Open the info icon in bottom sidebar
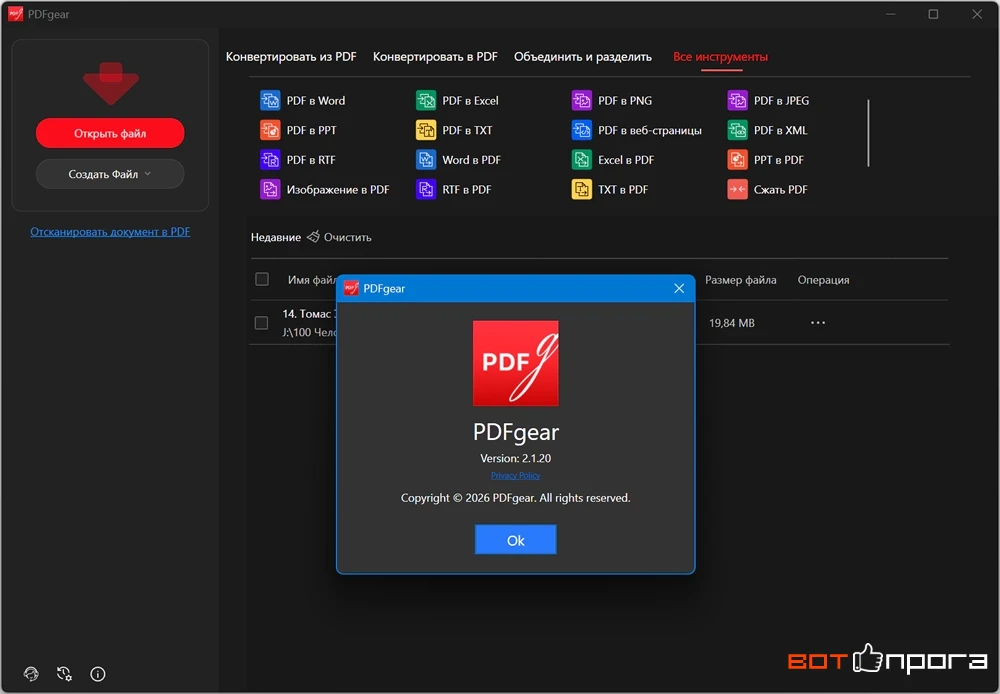1000x694 pixels. [x=98, y=674]
